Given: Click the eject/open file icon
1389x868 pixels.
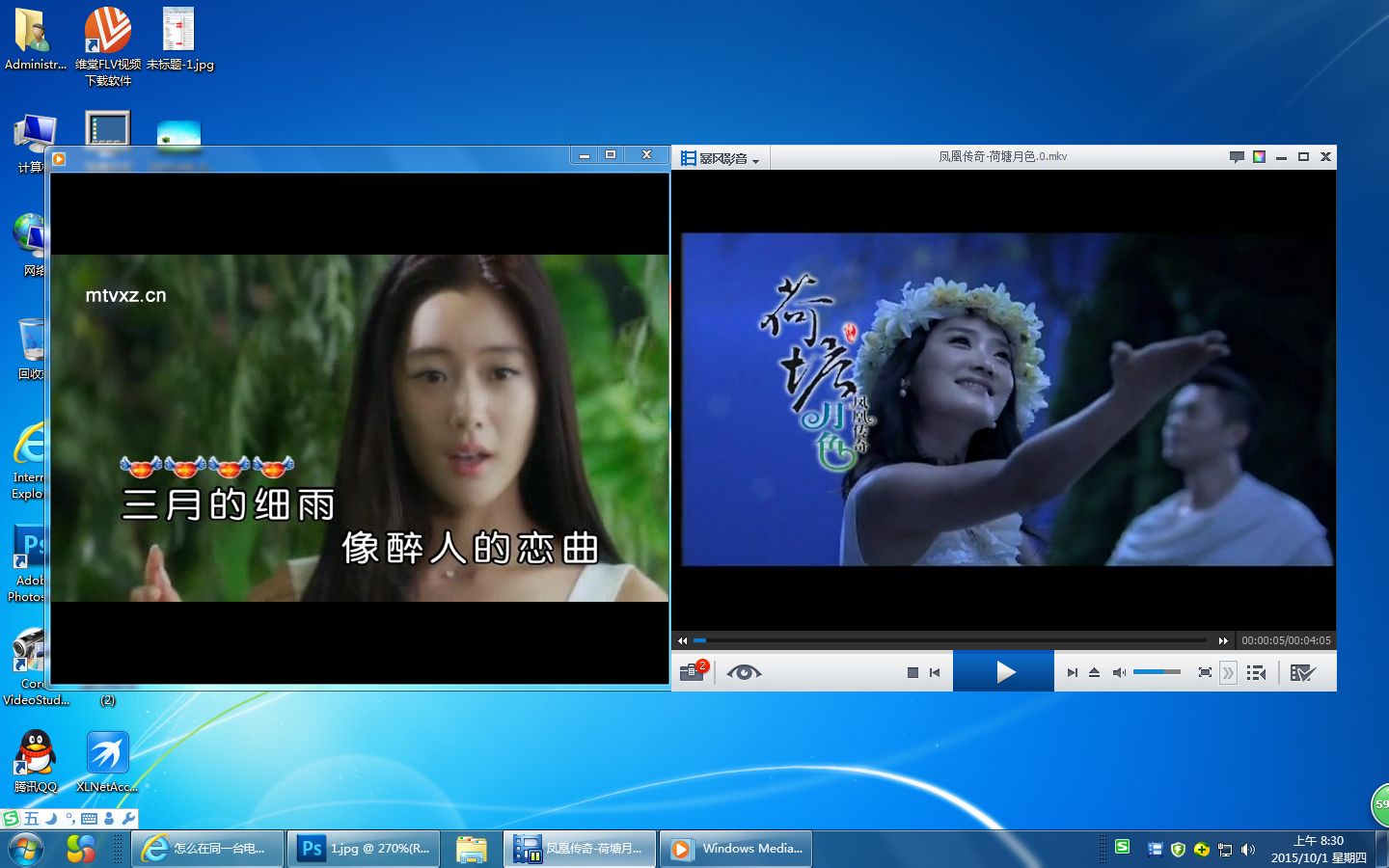Looking at the screenshot, I should (x=1094, y=672).
